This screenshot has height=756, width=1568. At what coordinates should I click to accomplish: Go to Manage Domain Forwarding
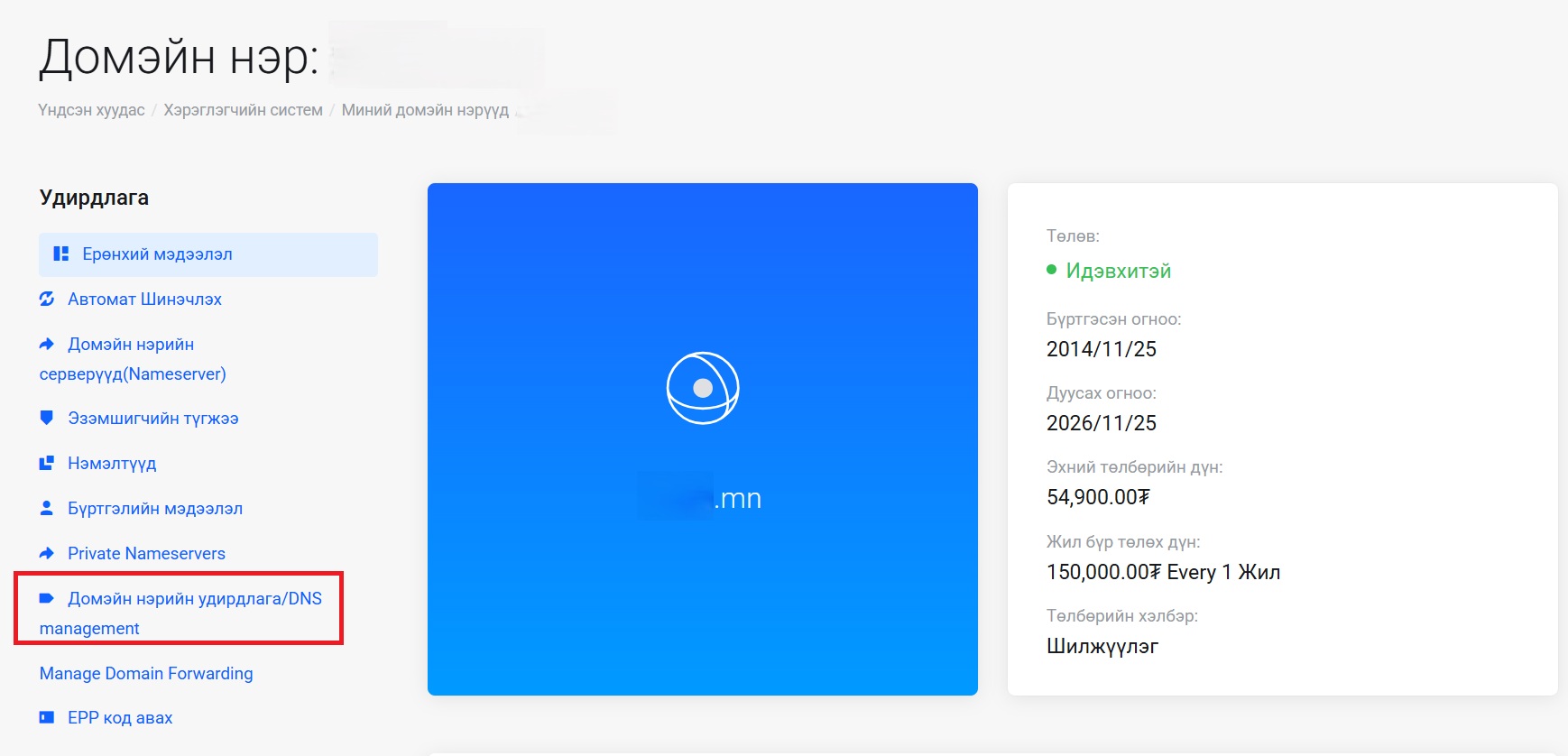(x=146, y=674)
